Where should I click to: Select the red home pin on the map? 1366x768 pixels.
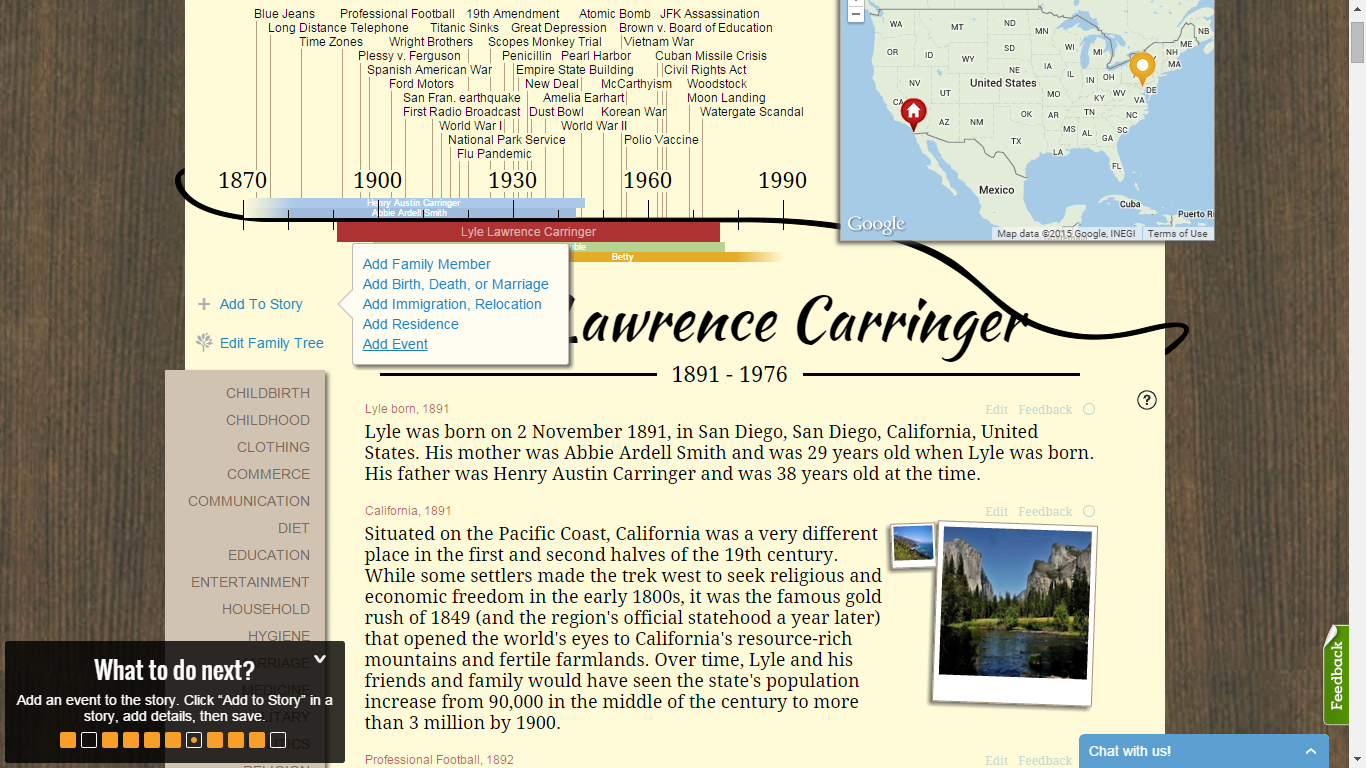913,114
